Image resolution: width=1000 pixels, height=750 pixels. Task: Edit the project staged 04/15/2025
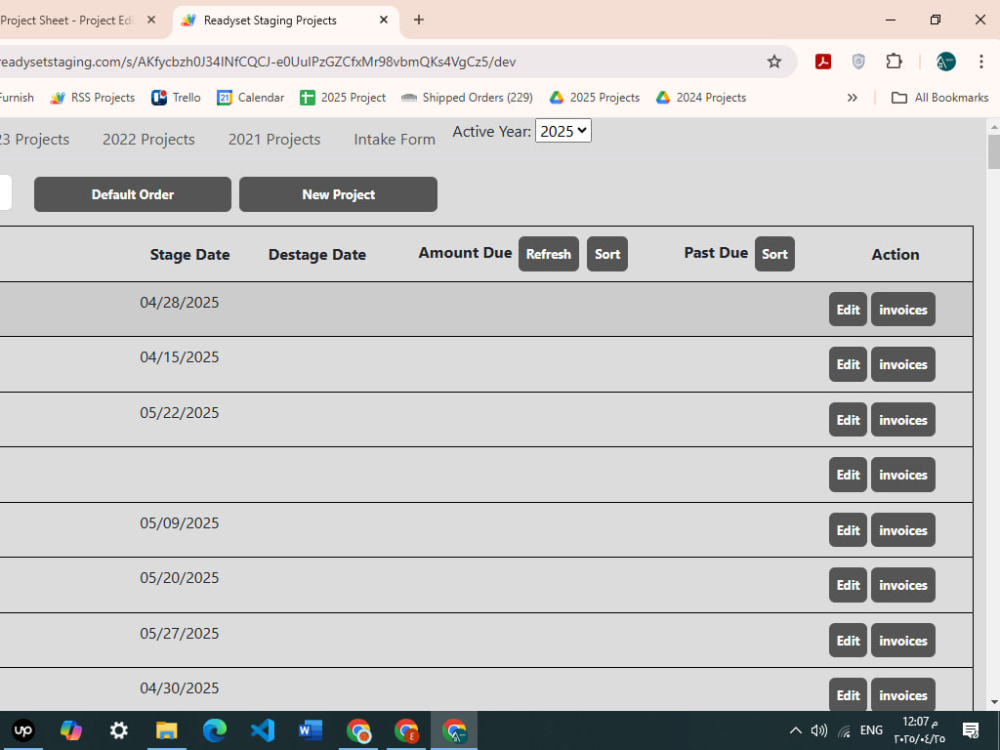coord(848,364)
